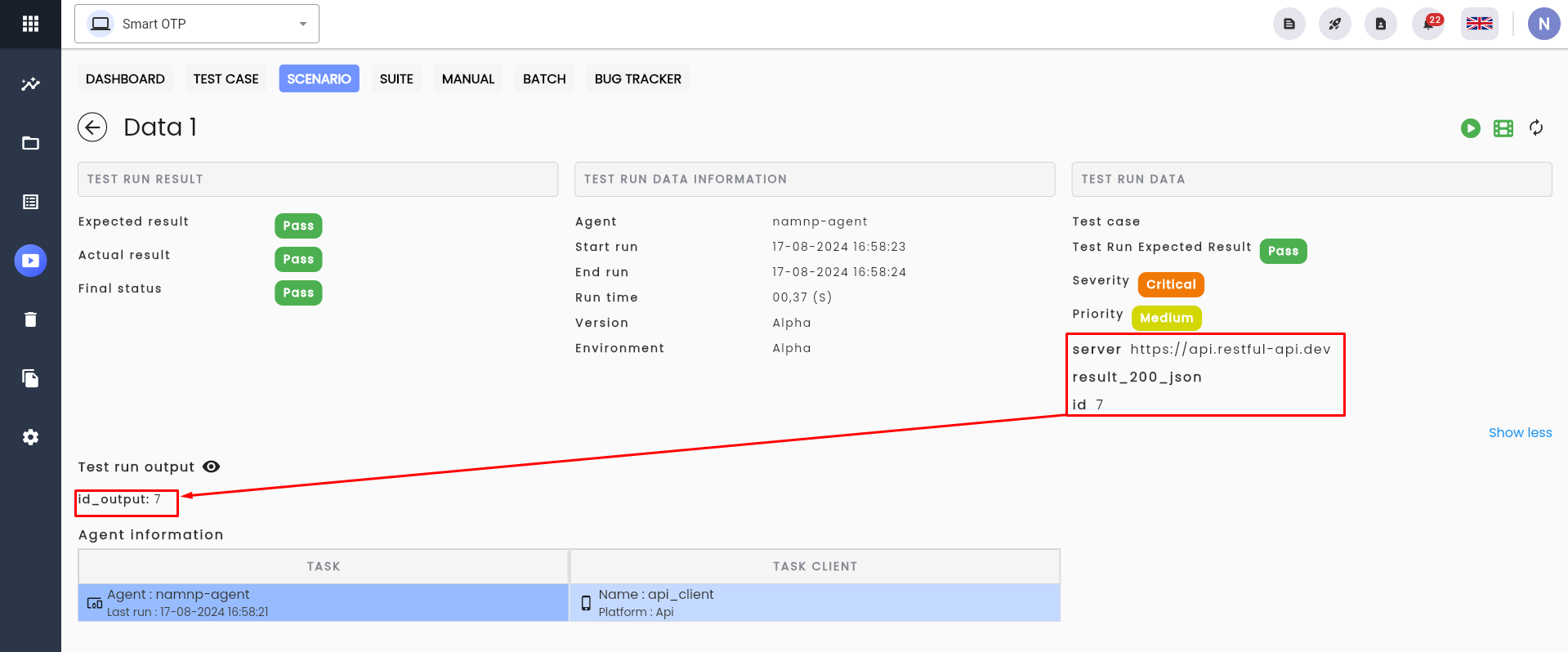Viewport: 1568px width, 652px height.
Task: Select the Agent namnp-agent task row
Action: click(x=324, y=602)
